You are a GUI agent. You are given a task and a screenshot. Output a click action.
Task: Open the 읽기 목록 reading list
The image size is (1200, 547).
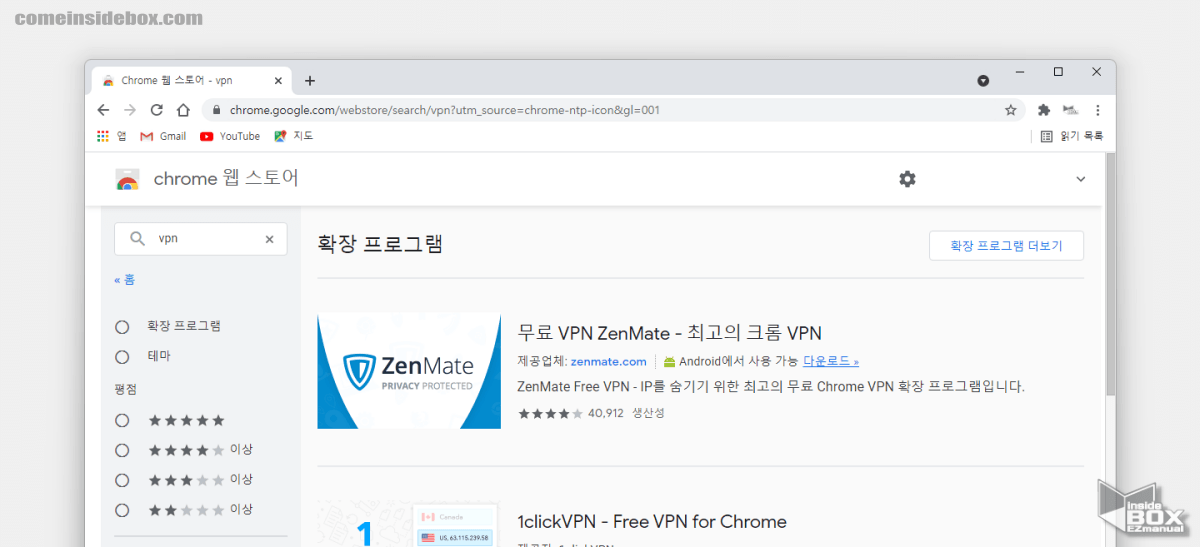1071,136
